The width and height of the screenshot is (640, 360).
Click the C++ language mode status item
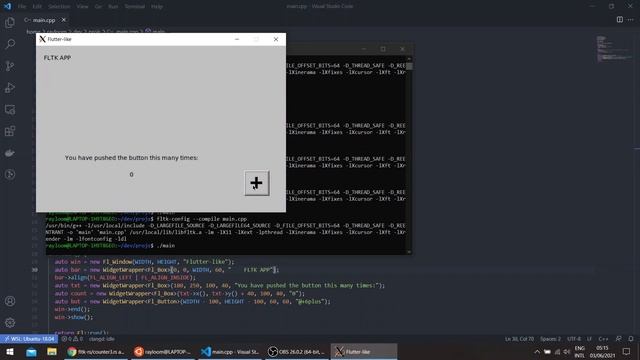point(603,339)
